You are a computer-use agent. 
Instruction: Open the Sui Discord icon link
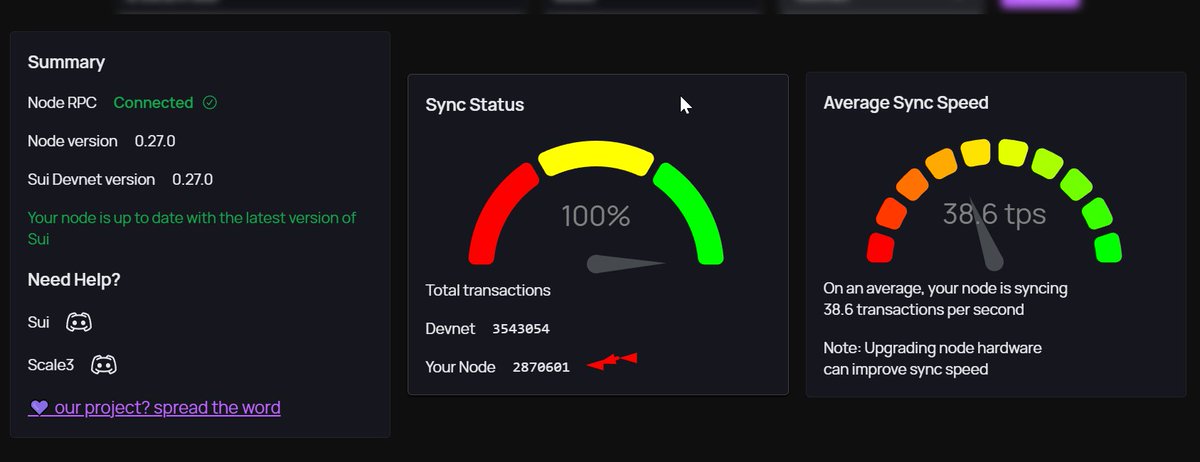[79, 322]
